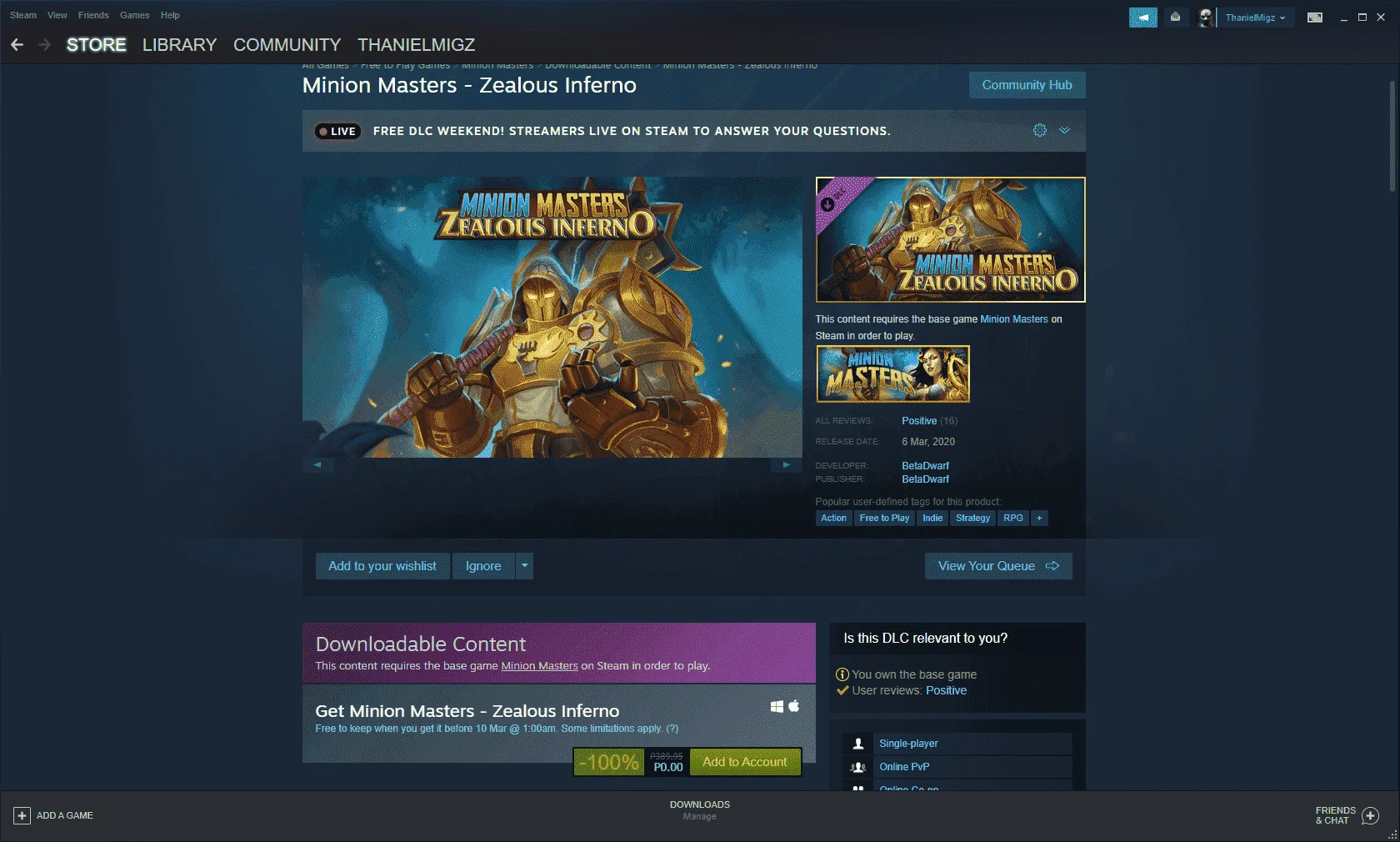Open Friends & Chat icon
The image size is (1400, 842).
tap(1370, 815)
